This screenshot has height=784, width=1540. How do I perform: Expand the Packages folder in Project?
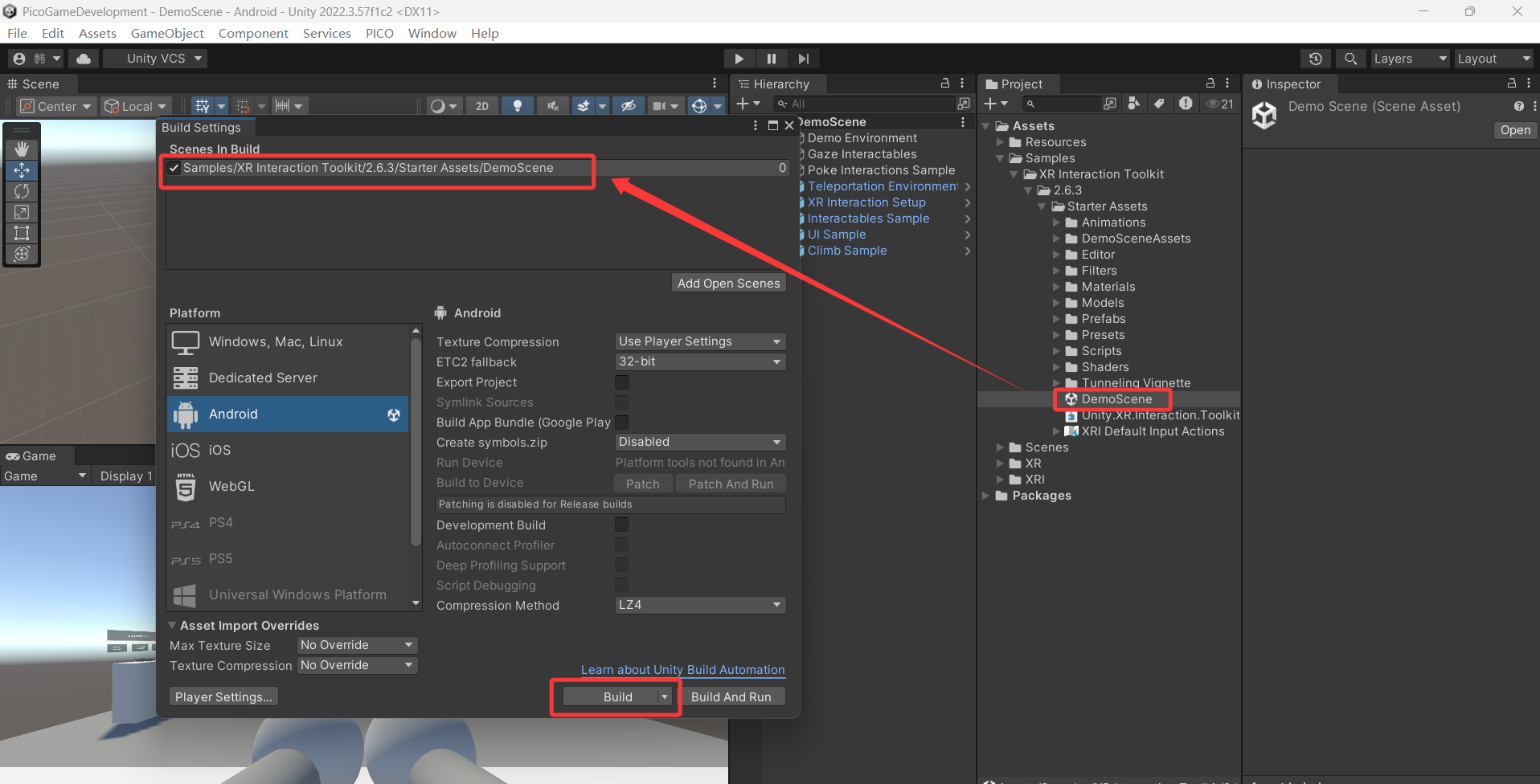(986, 496)
